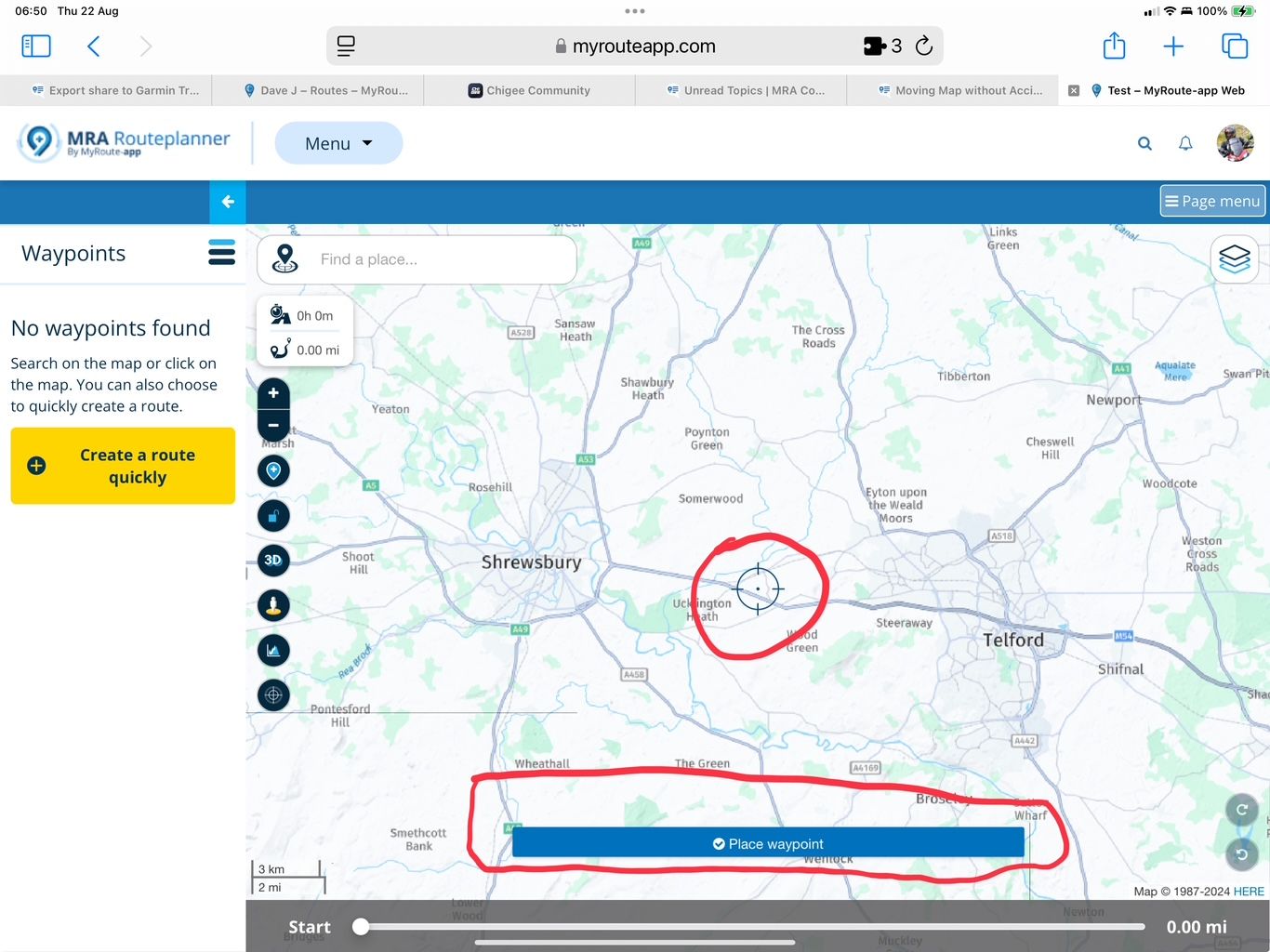The width and height of the screenshot is (1270, 952).
Task: Open the elevation profile chart icon
Action: (x=273, y=651)
